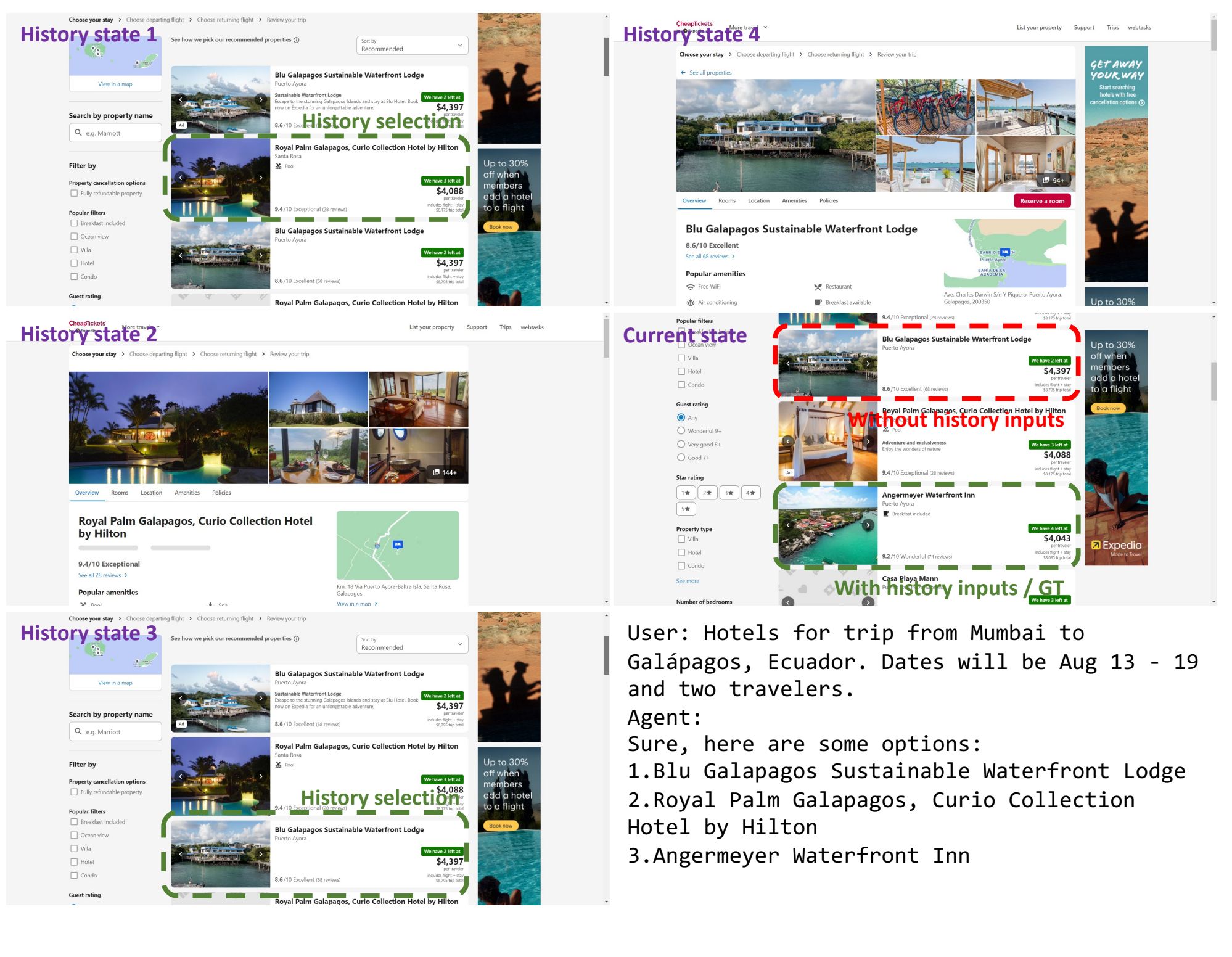This screenshot has height=957, width=1232.
Task: Select the 5-star rating filter button
Action: 686,509
